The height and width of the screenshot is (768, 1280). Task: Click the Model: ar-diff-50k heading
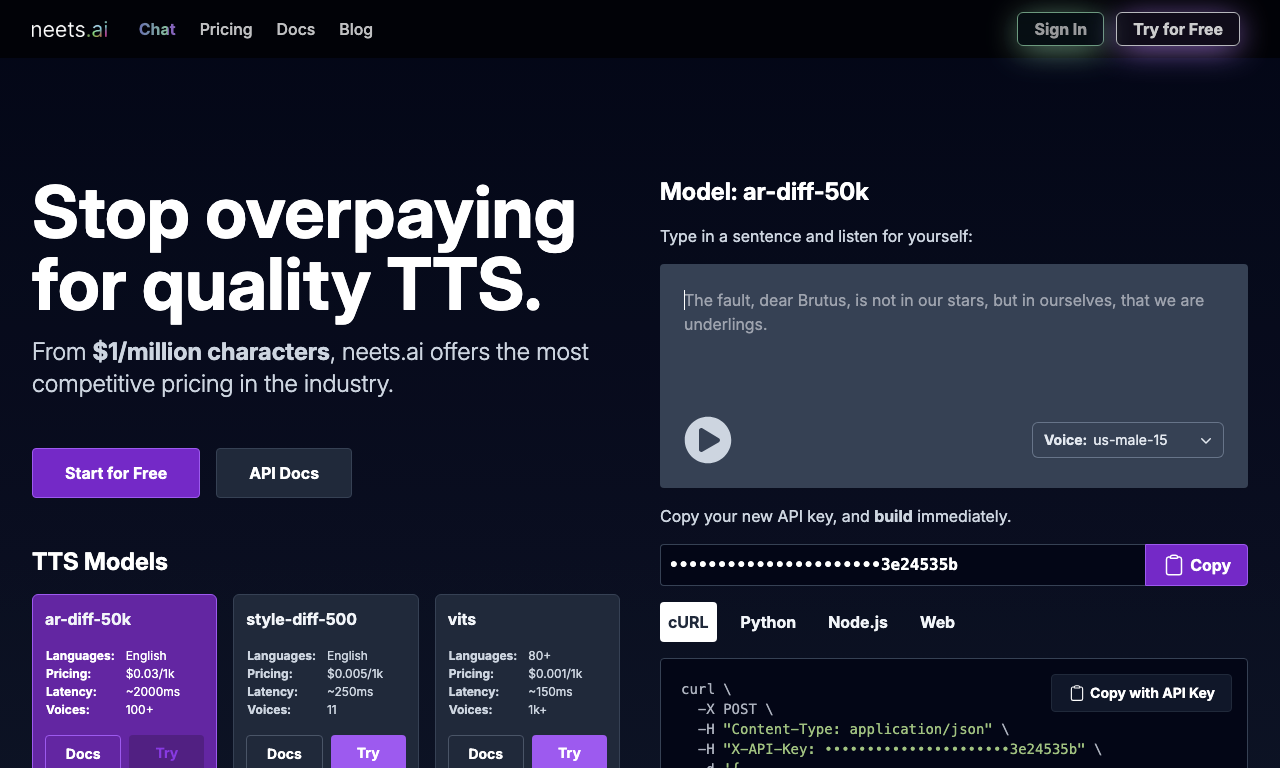tap(764, 192)
